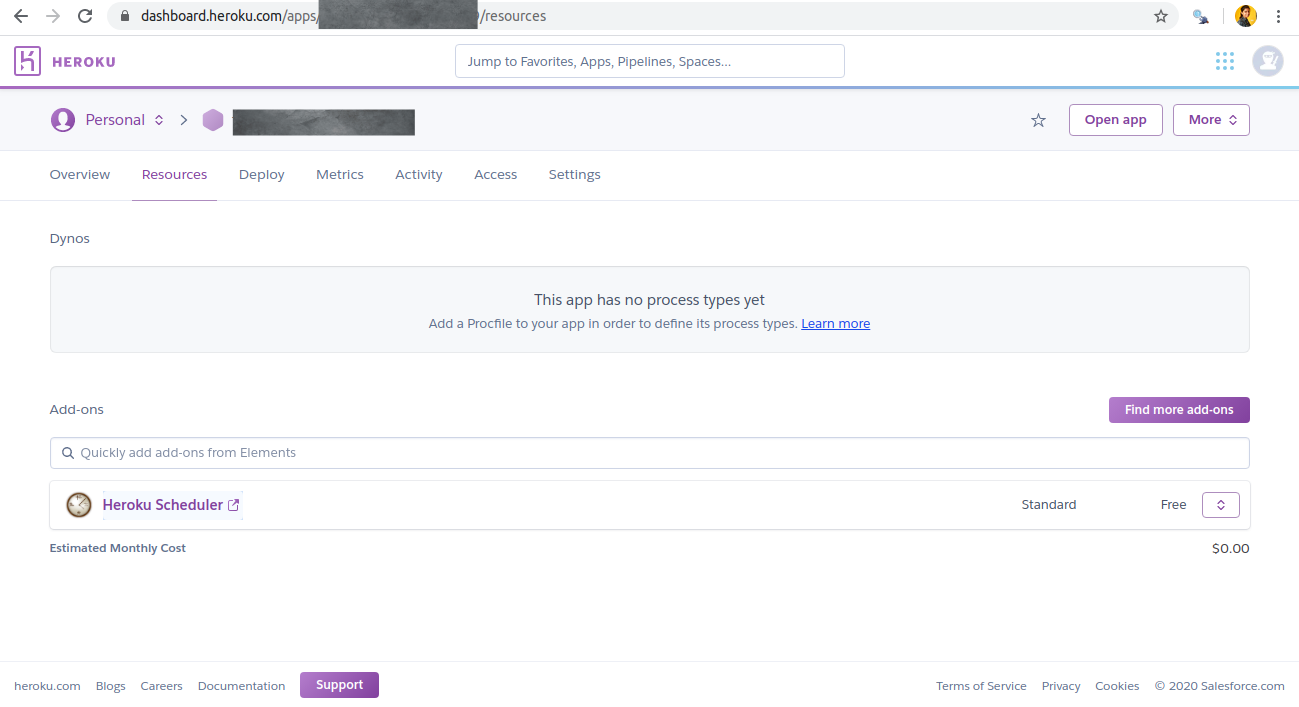The height and width of the screenshot is (707, 1299).
Task: Click the Heroku Scheduler clock icon
Action: point(79,505)
